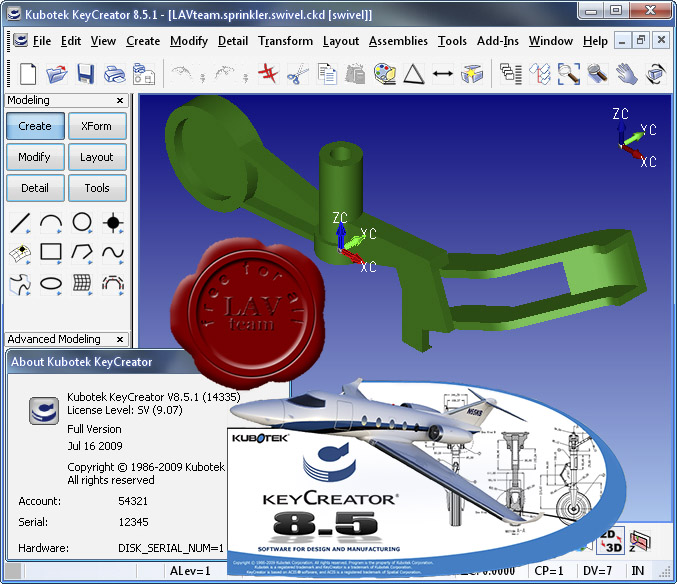Save using the floppy disk icon
This screenshot has width=677, height=584.
pyautogui.click(x=85, y=74)
